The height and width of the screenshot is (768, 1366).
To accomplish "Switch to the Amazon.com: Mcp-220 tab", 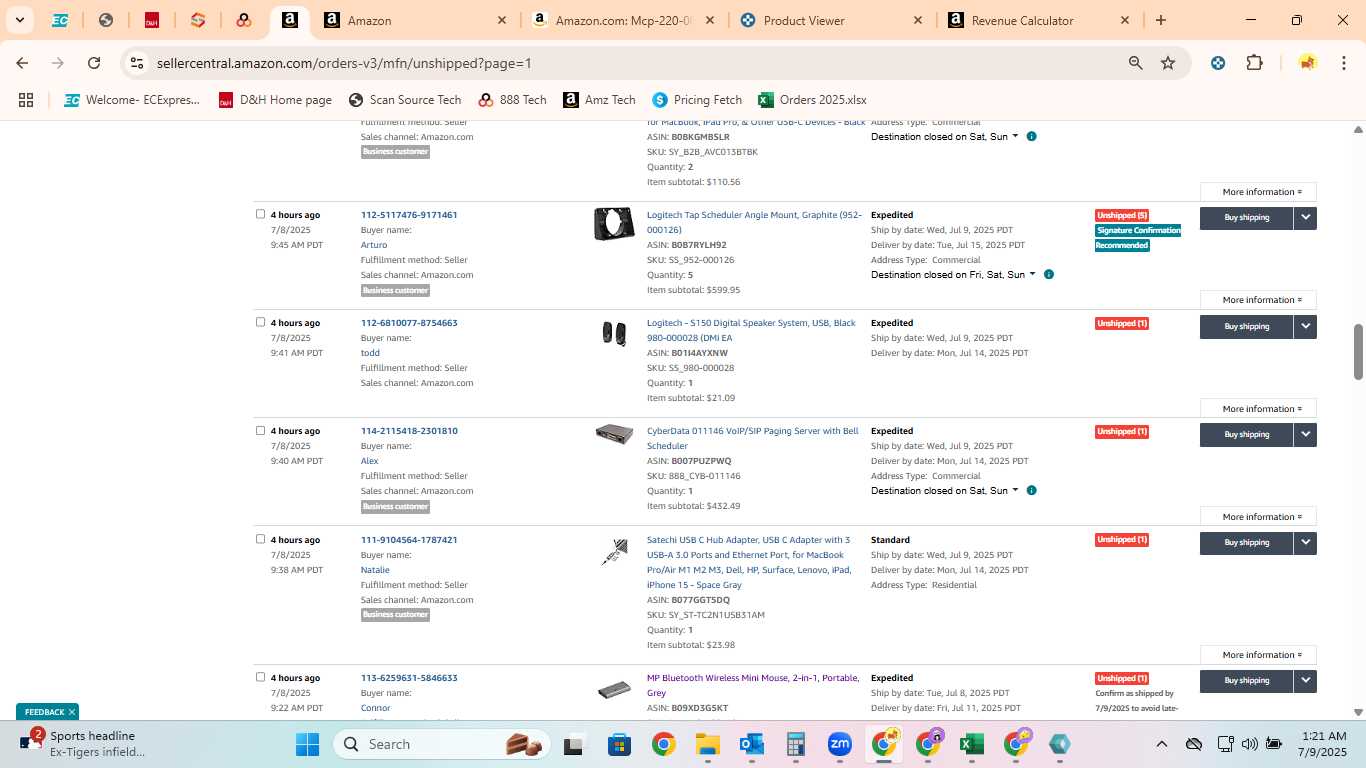I will tap(623, 20).
